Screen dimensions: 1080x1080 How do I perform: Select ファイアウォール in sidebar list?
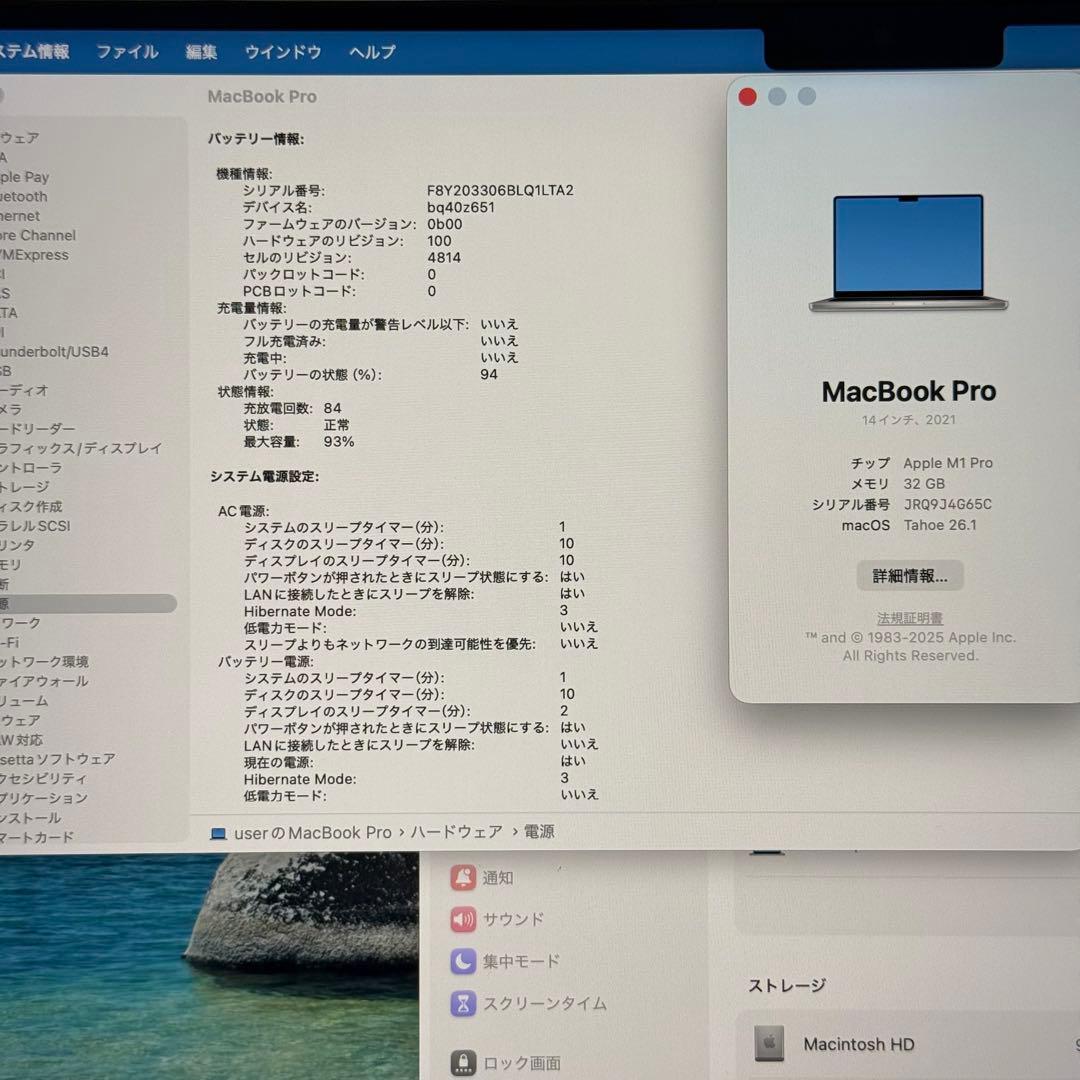[x=44, y=681]
